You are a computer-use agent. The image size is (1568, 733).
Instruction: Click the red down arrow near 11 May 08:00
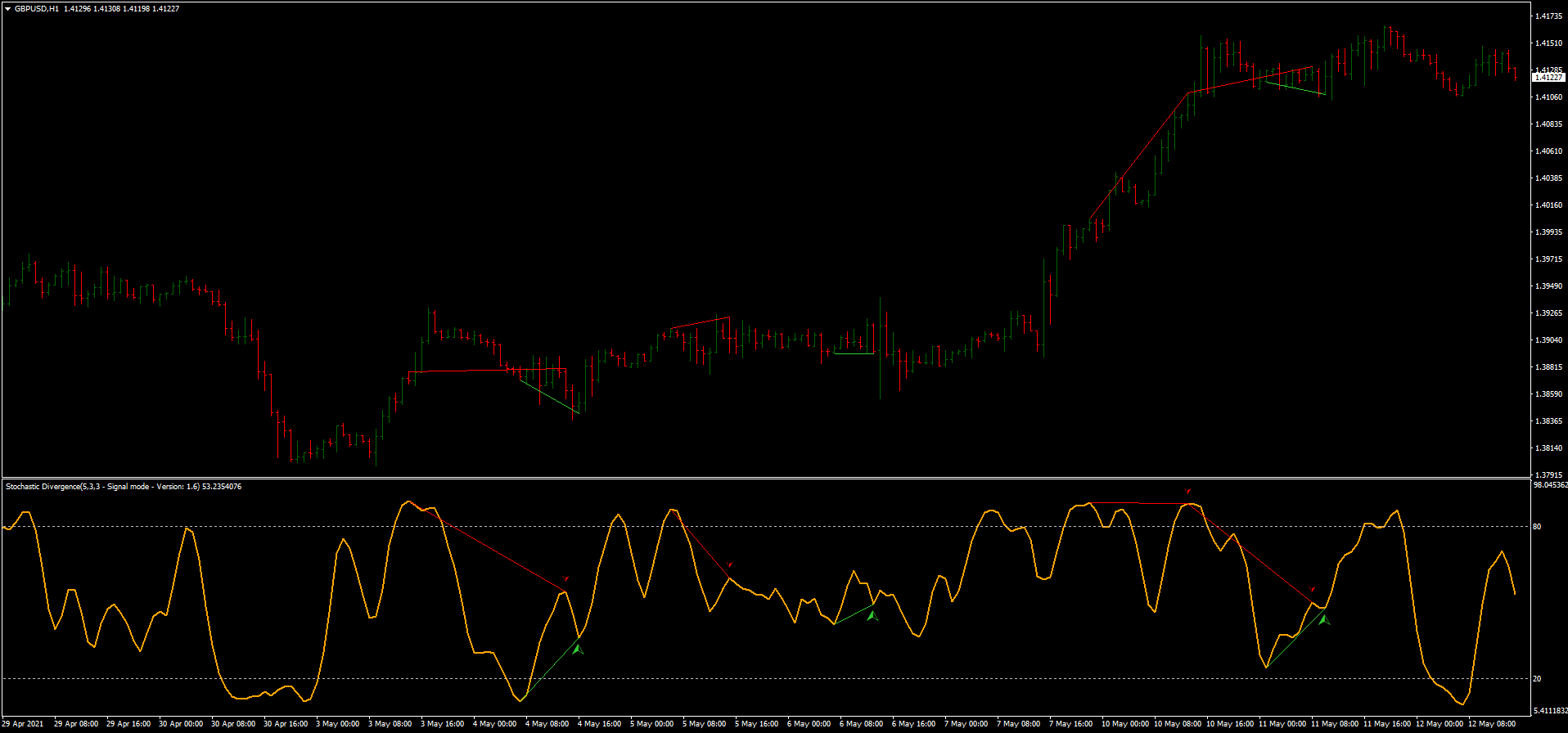[1313, 588]
